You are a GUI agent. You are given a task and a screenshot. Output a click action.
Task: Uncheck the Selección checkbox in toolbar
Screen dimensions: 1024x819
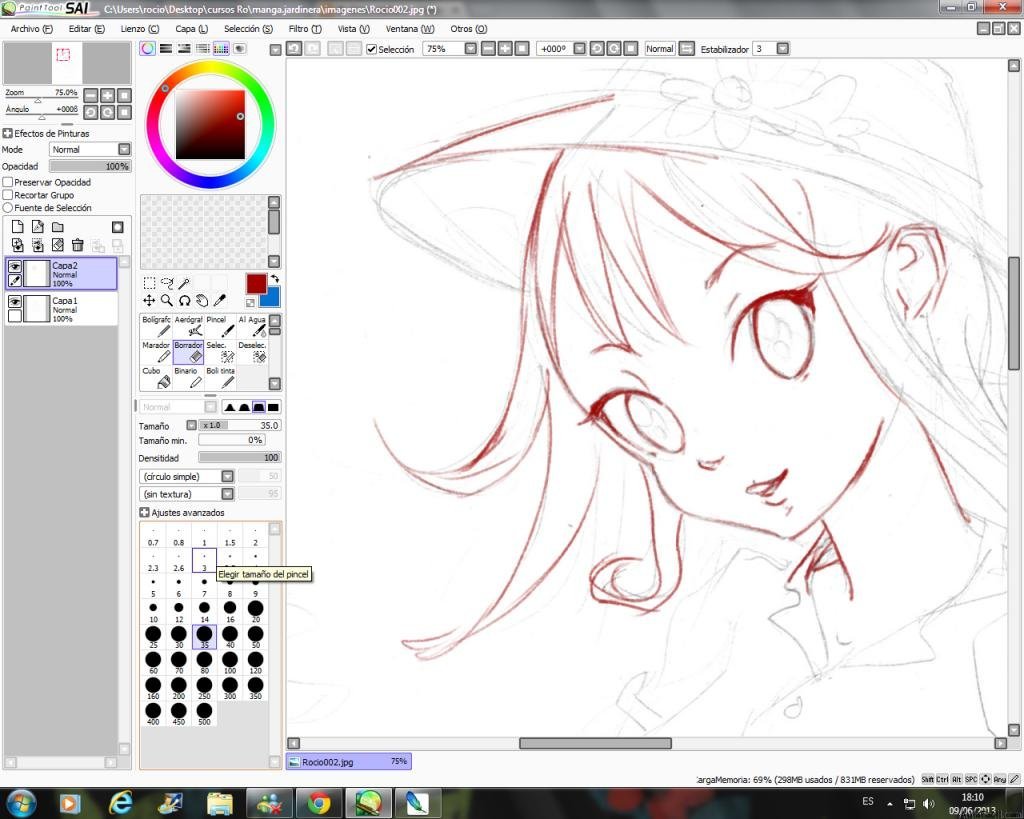372,50
